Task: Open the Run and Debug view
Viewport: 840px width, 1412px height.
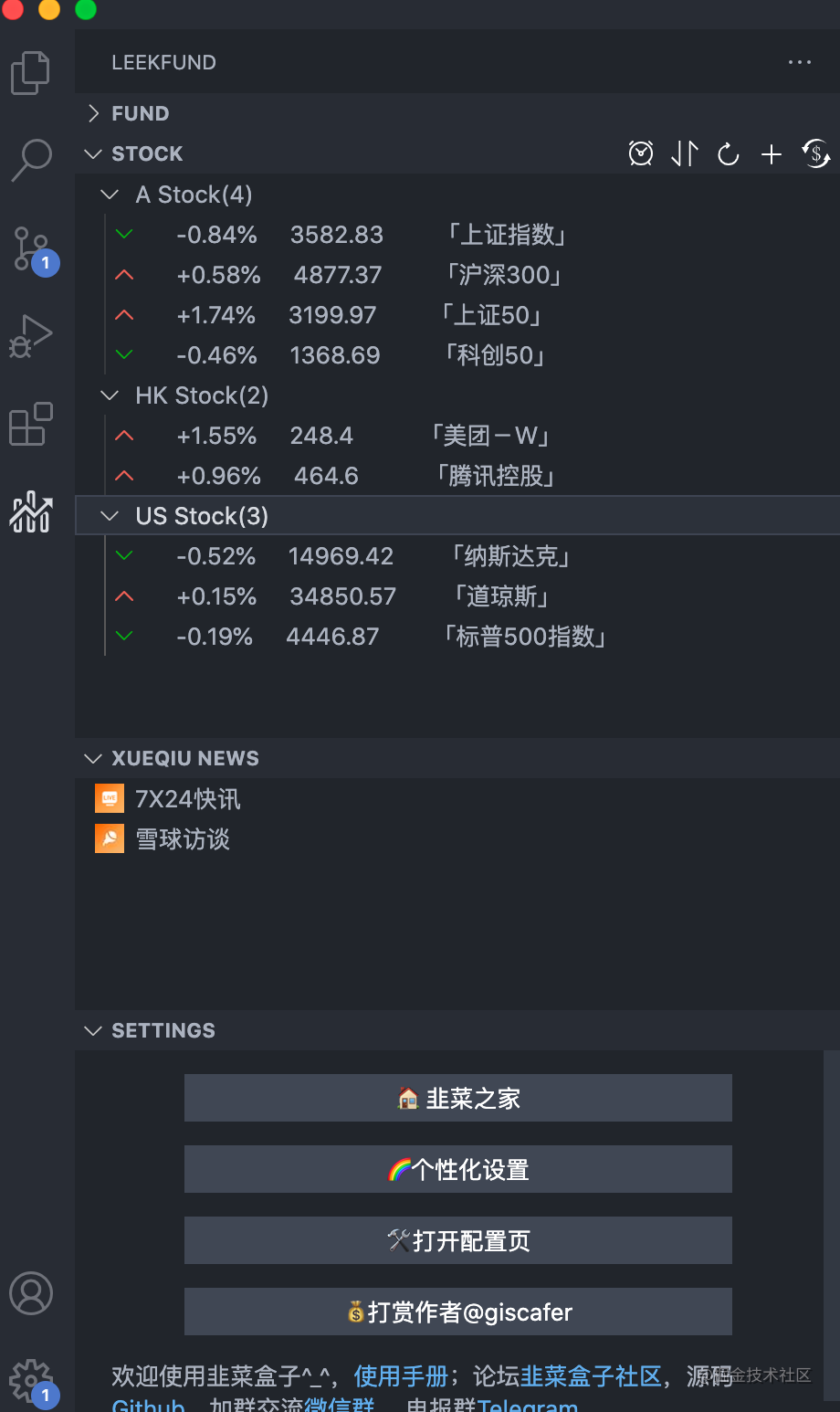Action: pyautogui.click(x=30, y=335)
